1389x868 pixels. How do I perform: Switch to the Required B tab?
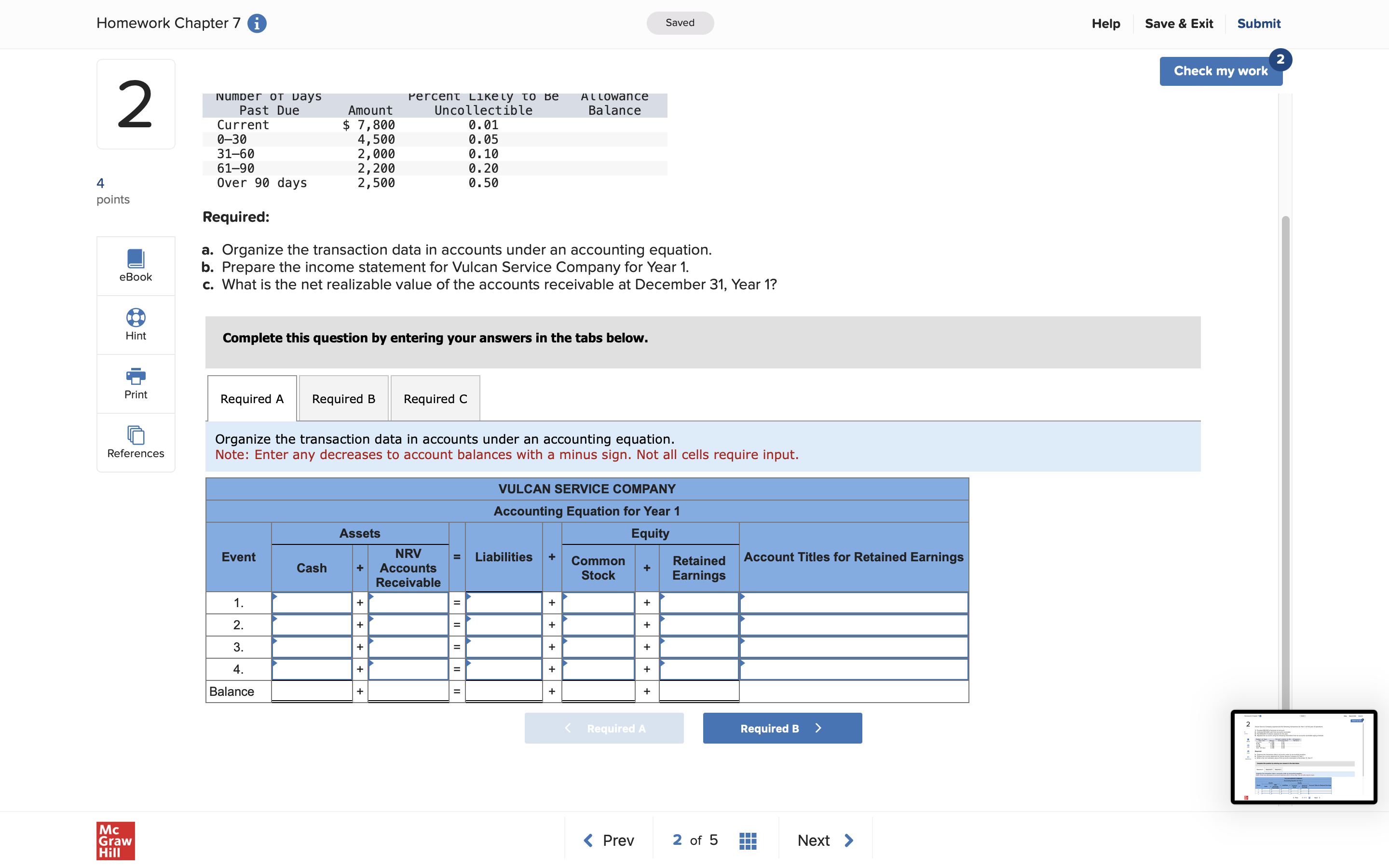(343, 399)
